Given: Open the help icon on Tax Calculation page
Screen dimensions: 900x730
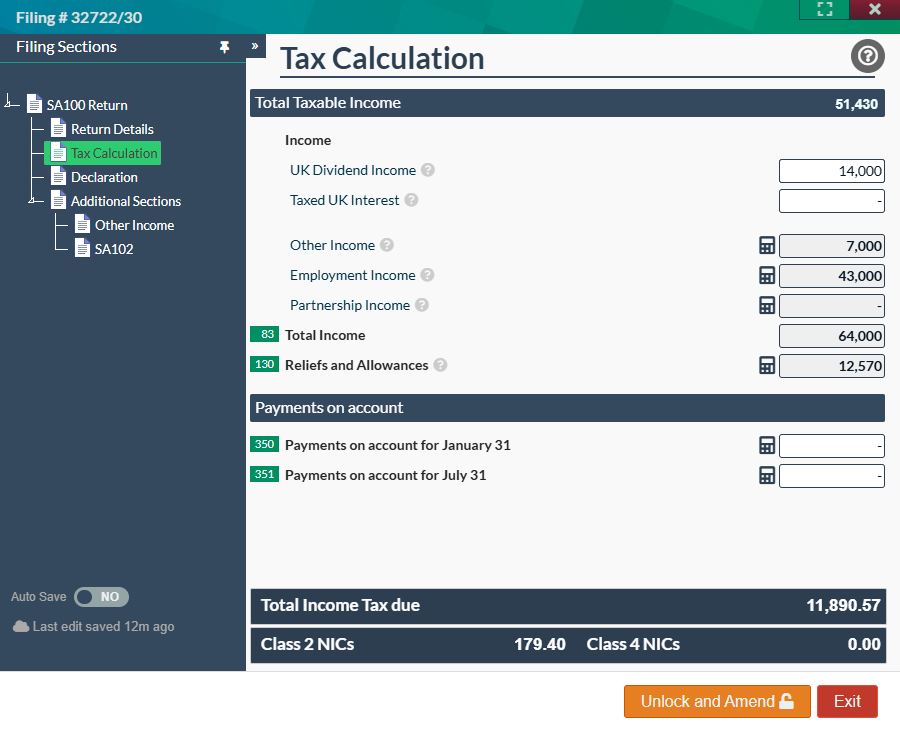Looking at the screenshot, I should point(866,56).
